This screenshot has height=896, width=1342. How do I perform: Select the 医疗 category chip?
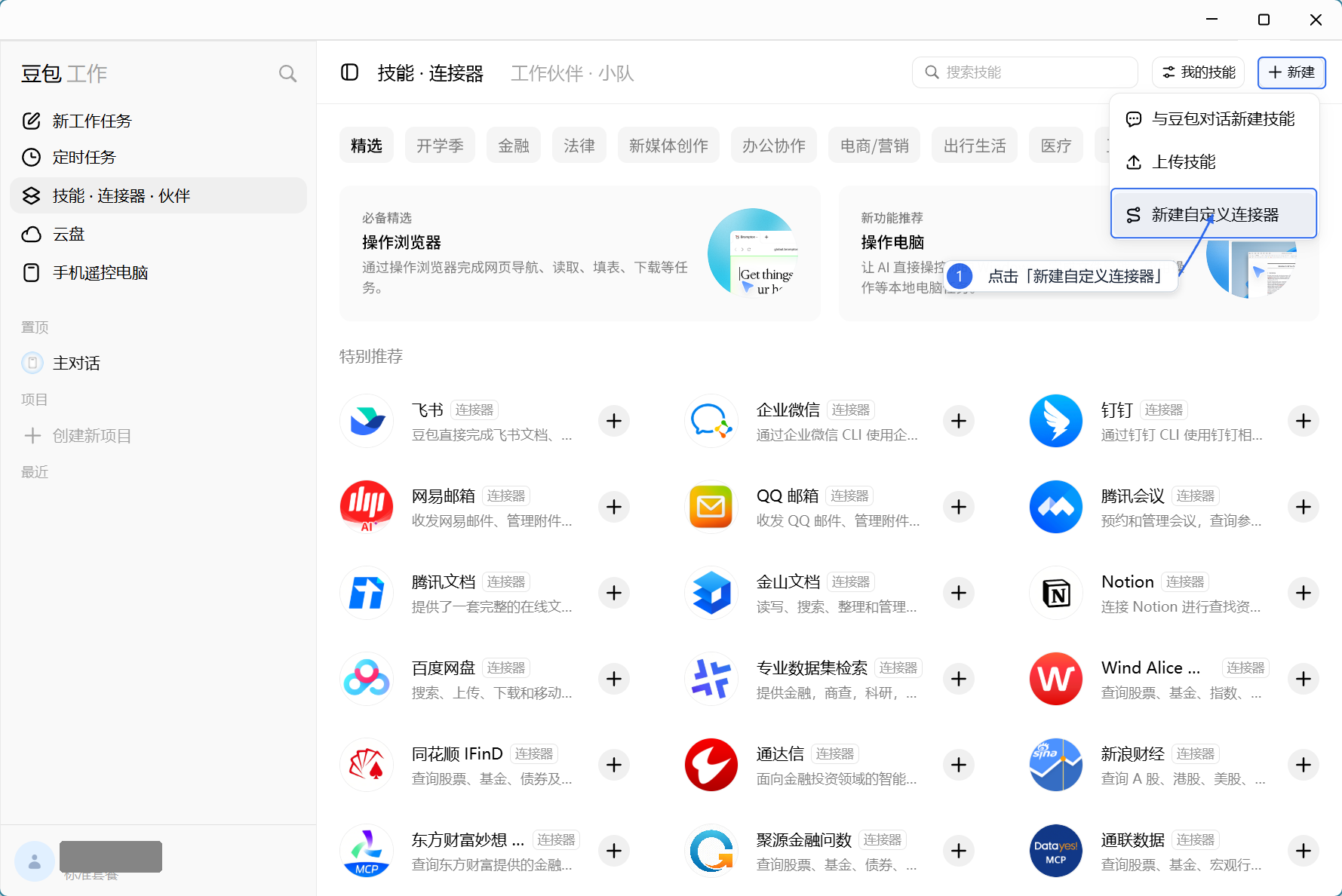pos(1056,145)
